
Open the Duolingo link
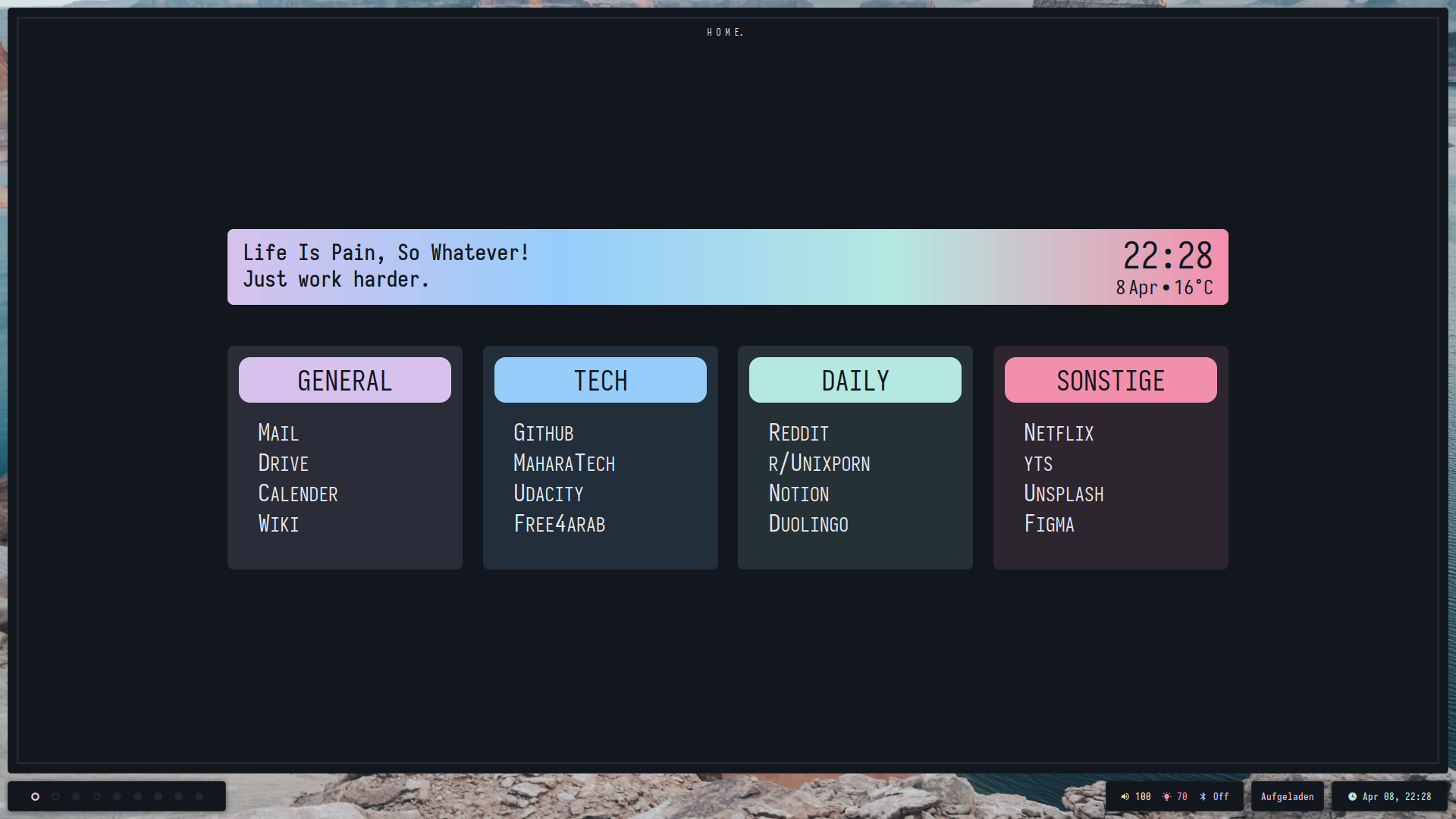pos(808,524)
